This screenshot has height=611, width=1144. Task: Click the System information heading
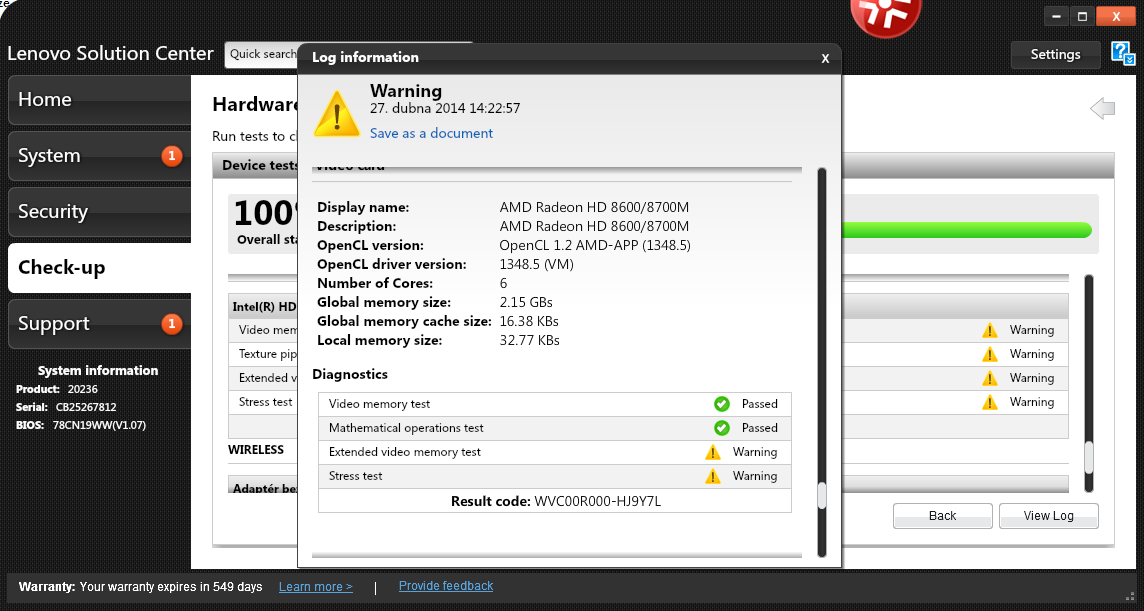(x=98, y=371)
